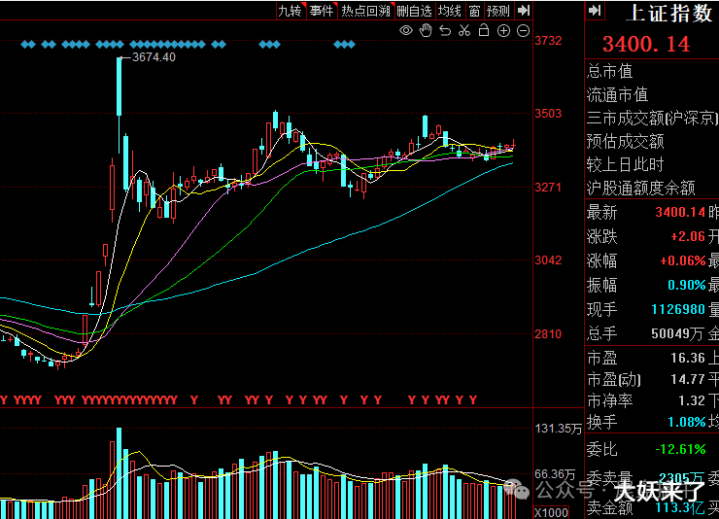Click the 预测 forecast button
Image resolution: width=719 pixels, height=519 pixels.
498,11
